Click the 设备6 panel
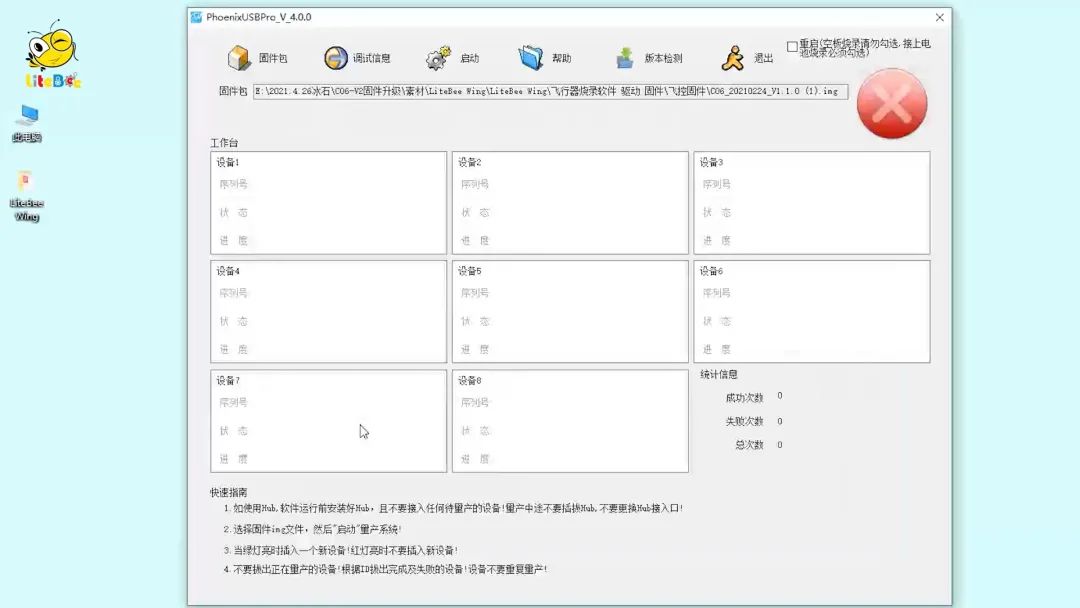 tap(812, 311)
